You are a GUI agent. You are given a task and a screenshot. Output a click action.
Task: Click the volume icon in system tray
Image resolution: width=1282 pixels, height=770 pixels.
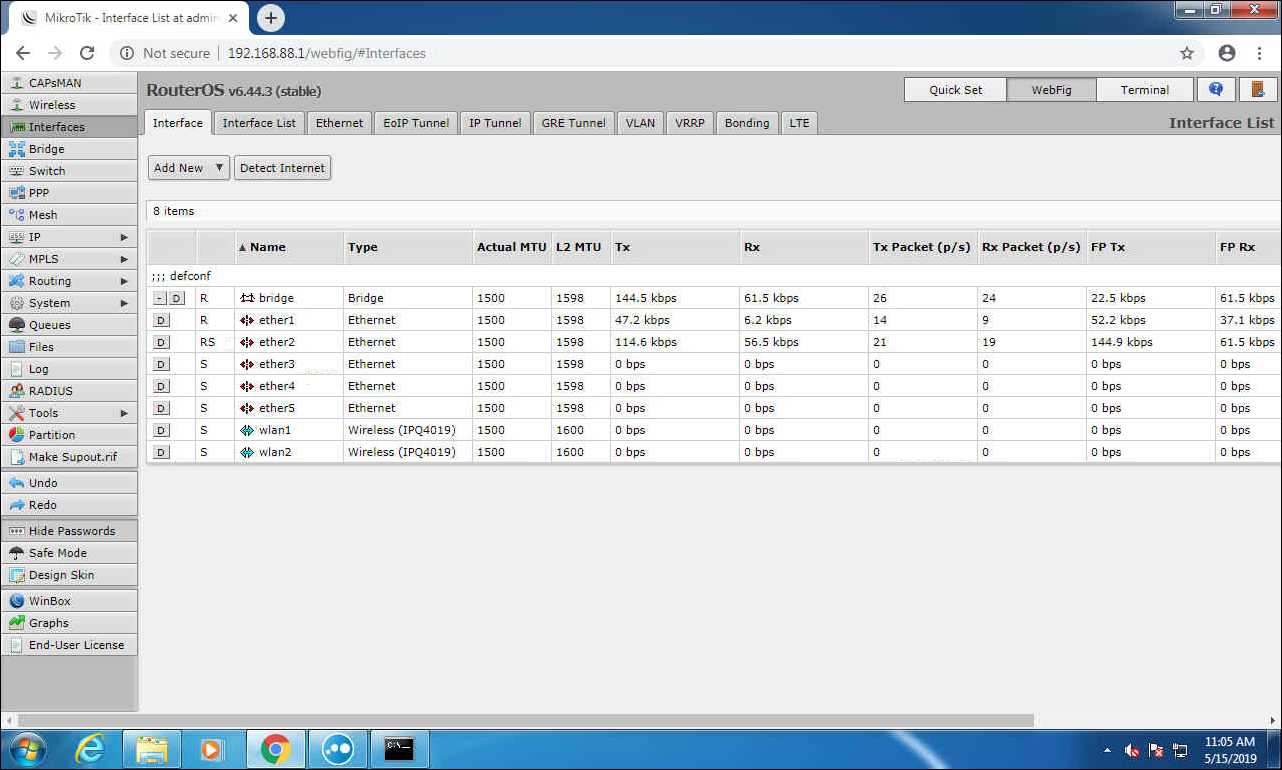[1132, 750]
